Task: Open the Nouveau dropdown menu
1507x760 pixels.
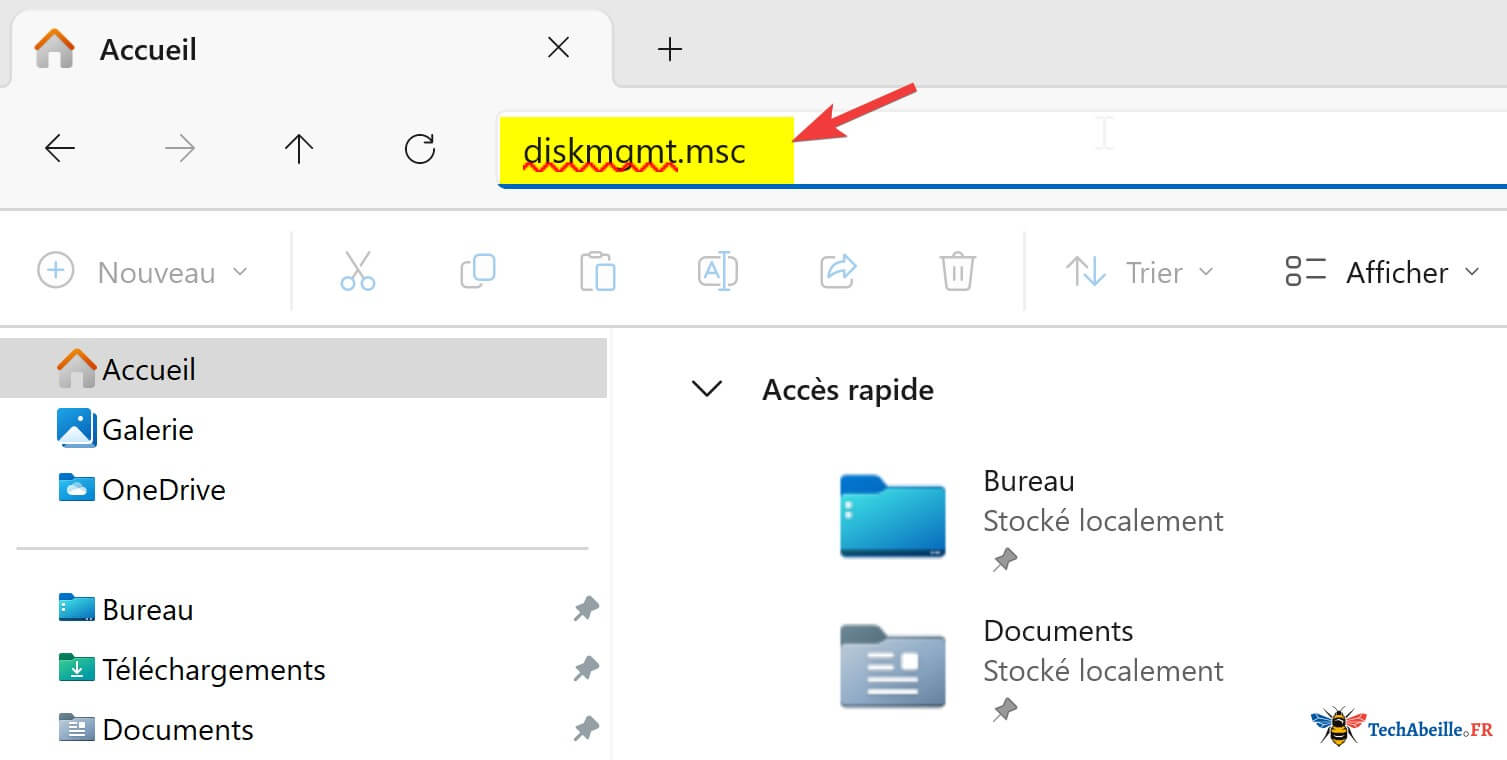Action: (x=143, y=272)
